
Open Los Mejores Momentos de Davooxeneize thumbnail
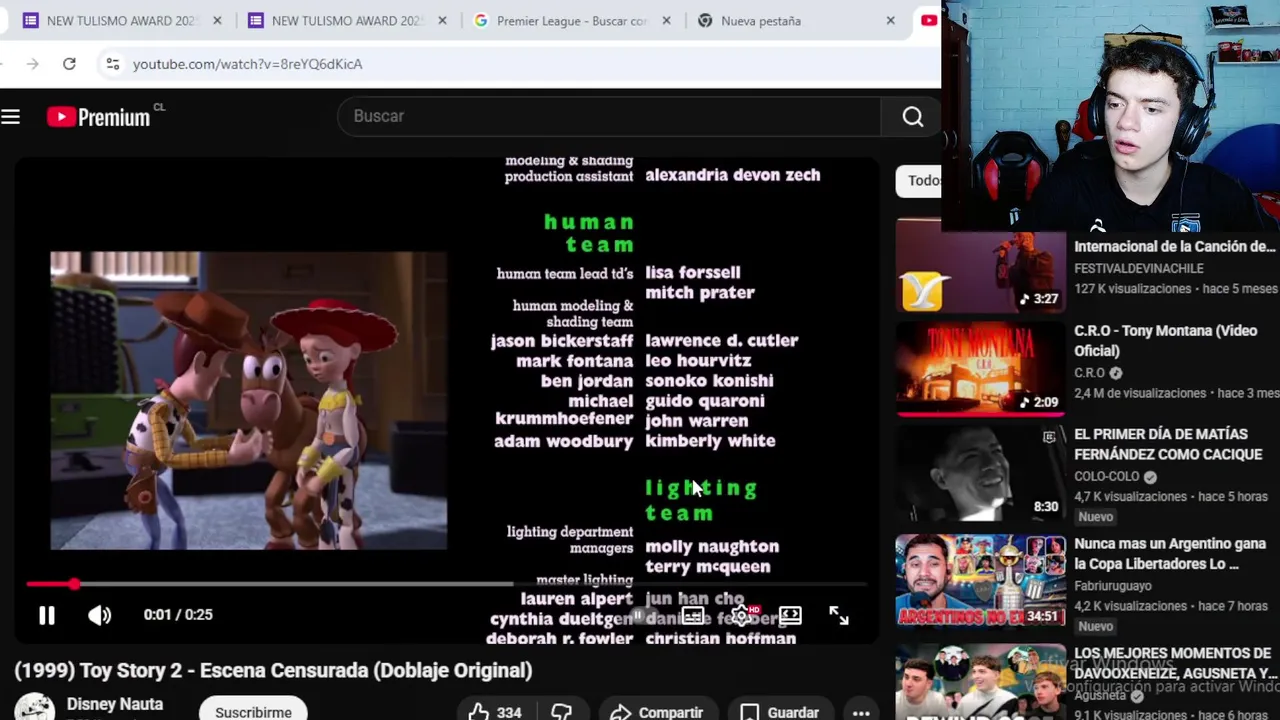tap(980, 682)
